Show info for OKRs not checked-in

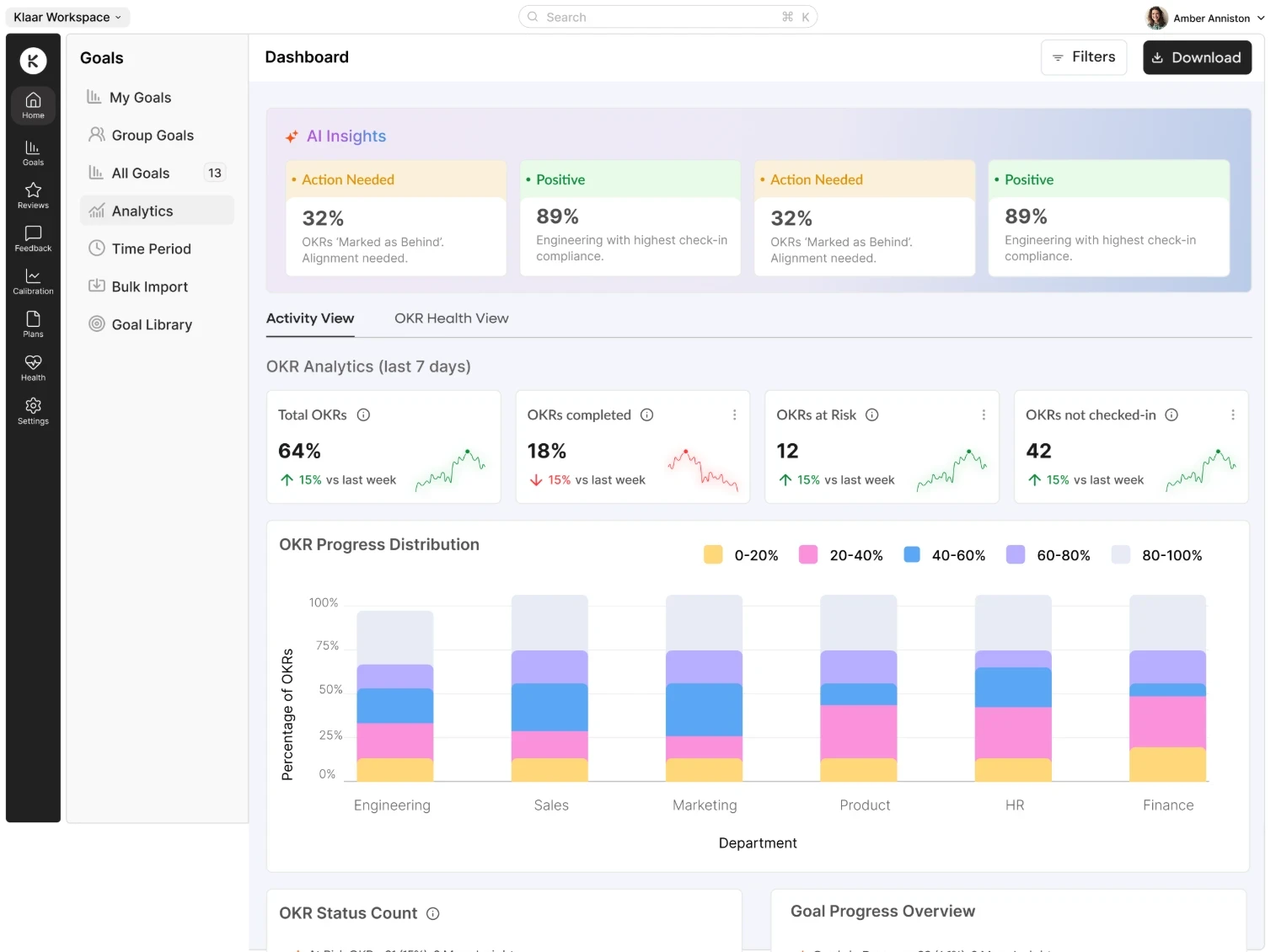click(1171, 414)
